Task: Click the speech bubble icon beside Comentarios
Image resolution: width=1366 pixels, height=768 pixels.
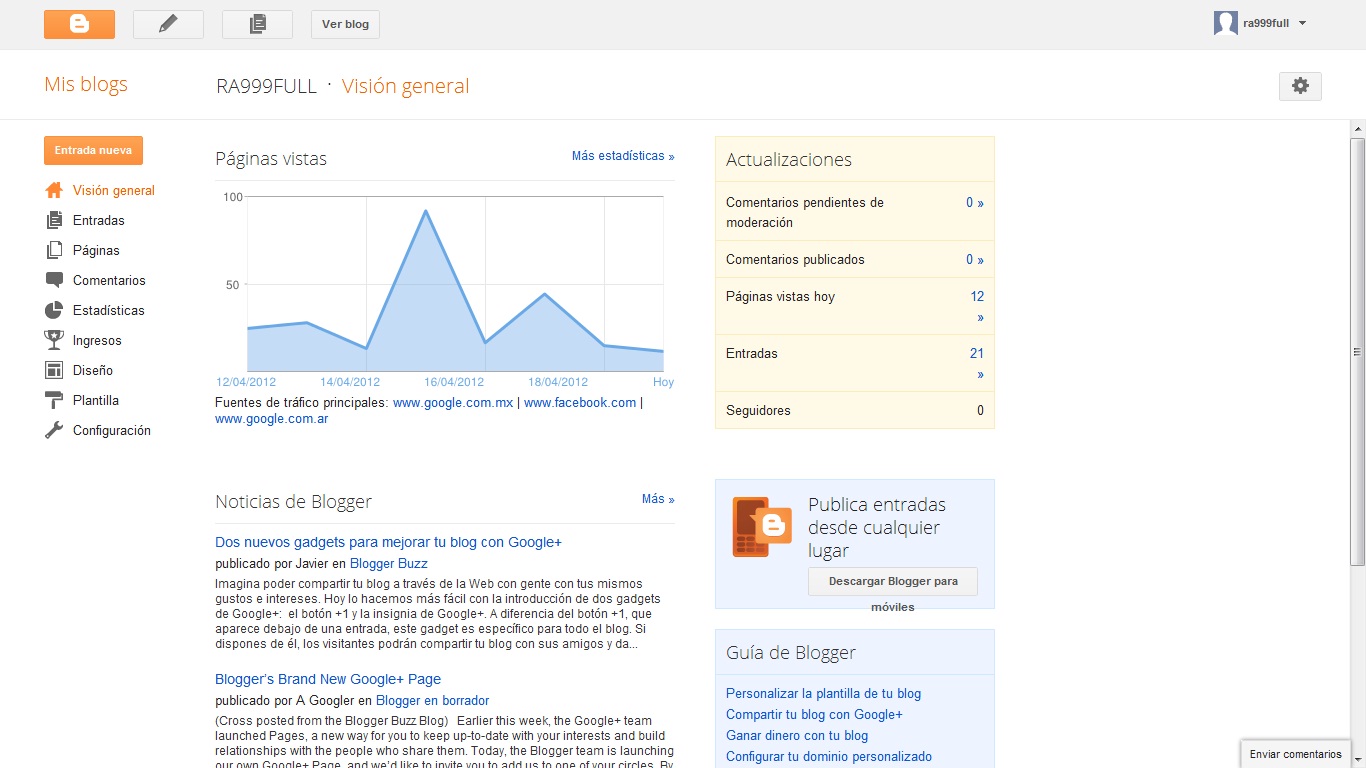Action: click(54, 280)
